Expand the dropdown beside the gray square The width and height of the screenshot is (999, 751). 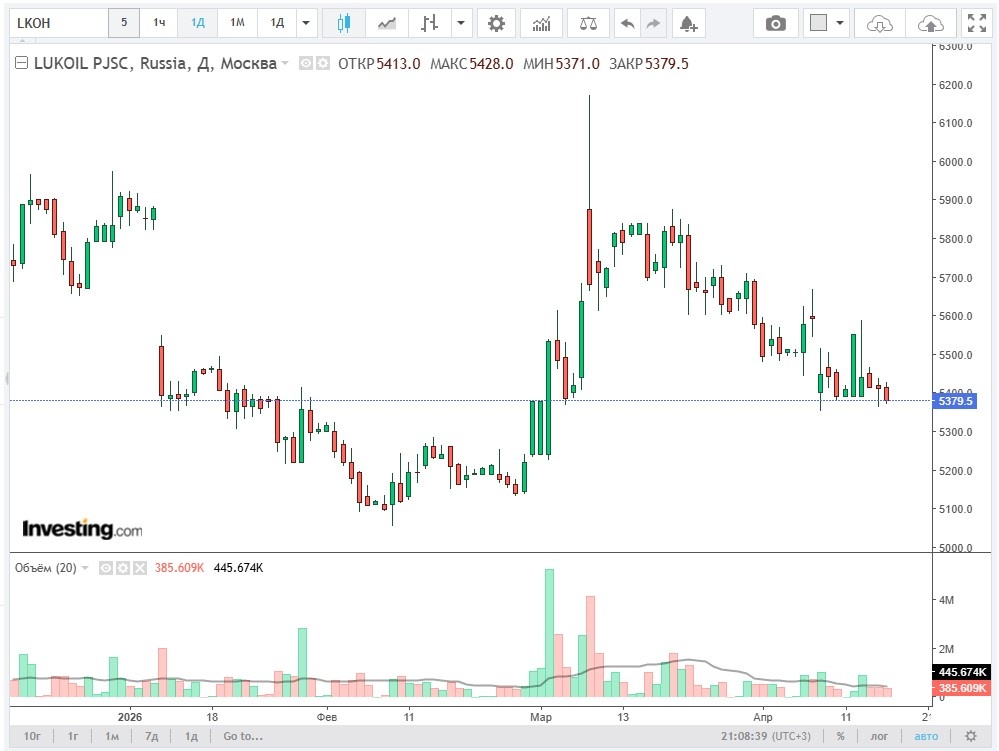point(840,23)
